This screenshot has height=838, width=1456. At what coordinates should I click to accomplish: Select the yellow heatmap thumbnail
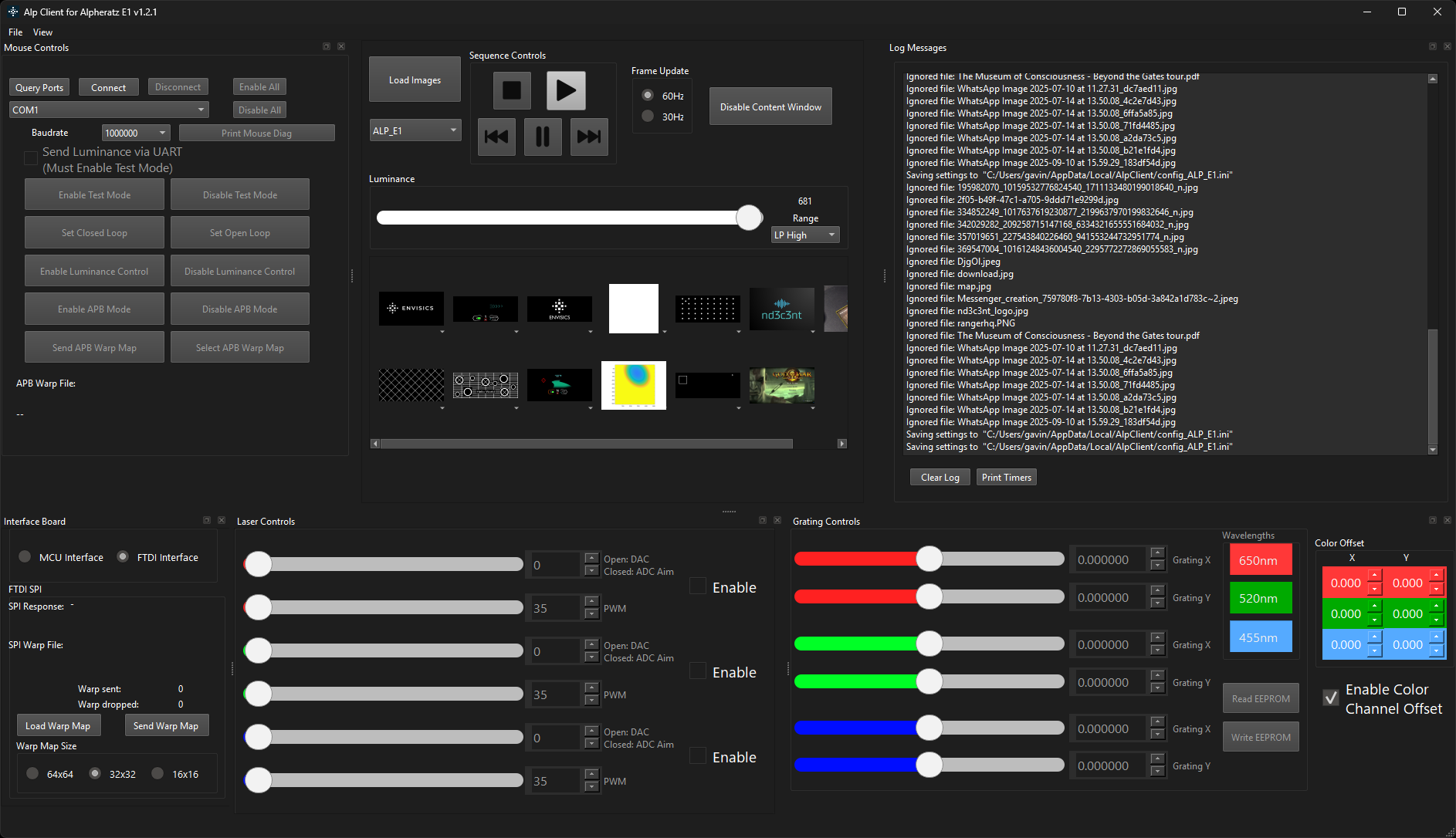(x=634, y=385)
